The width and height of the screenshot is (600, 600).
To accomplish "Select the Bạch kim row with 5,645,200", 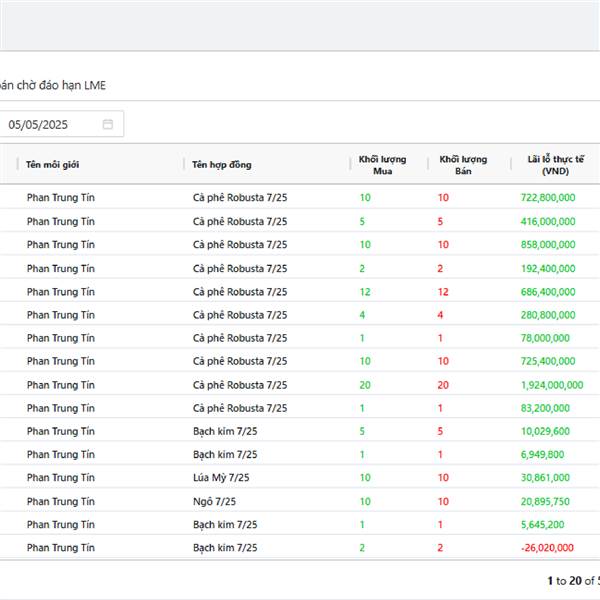I will click(300, 524).
